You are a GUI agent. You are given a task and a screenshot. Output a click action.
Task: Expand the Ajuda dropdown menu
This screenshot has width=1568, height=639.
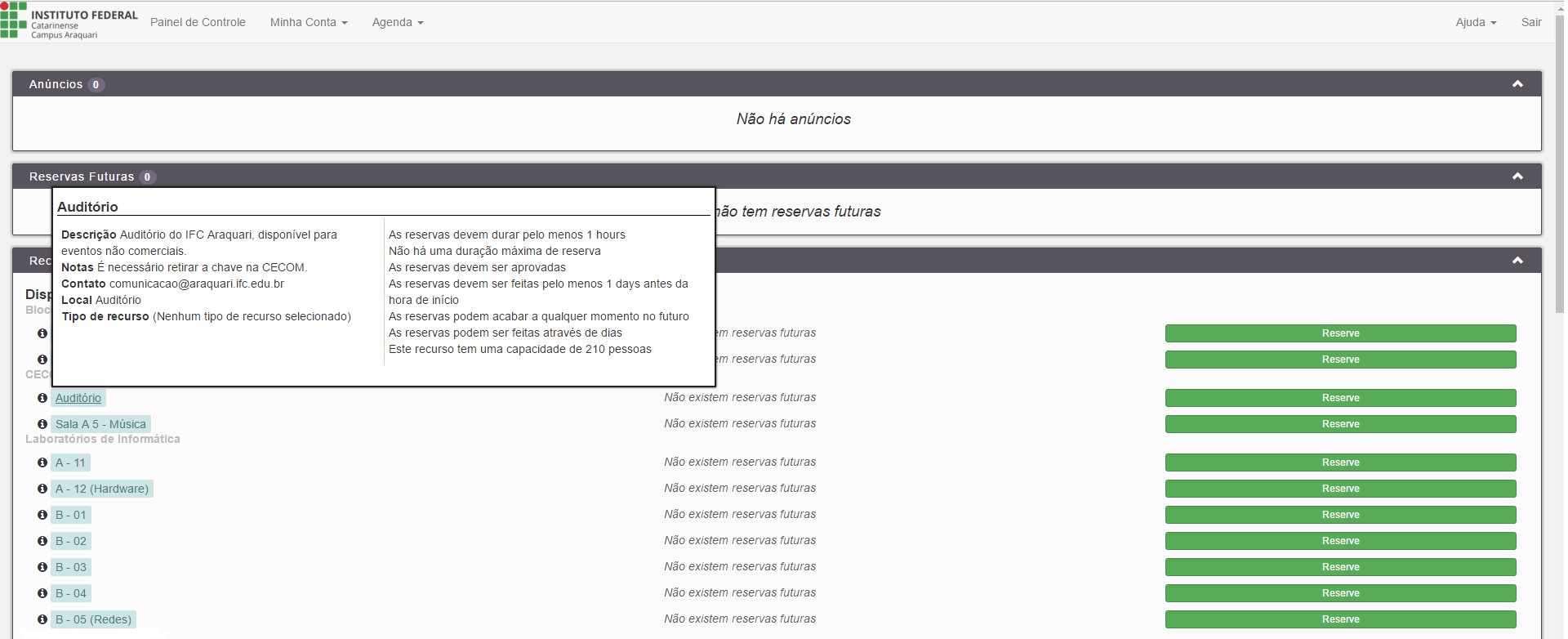click(x=1475, y=22)
